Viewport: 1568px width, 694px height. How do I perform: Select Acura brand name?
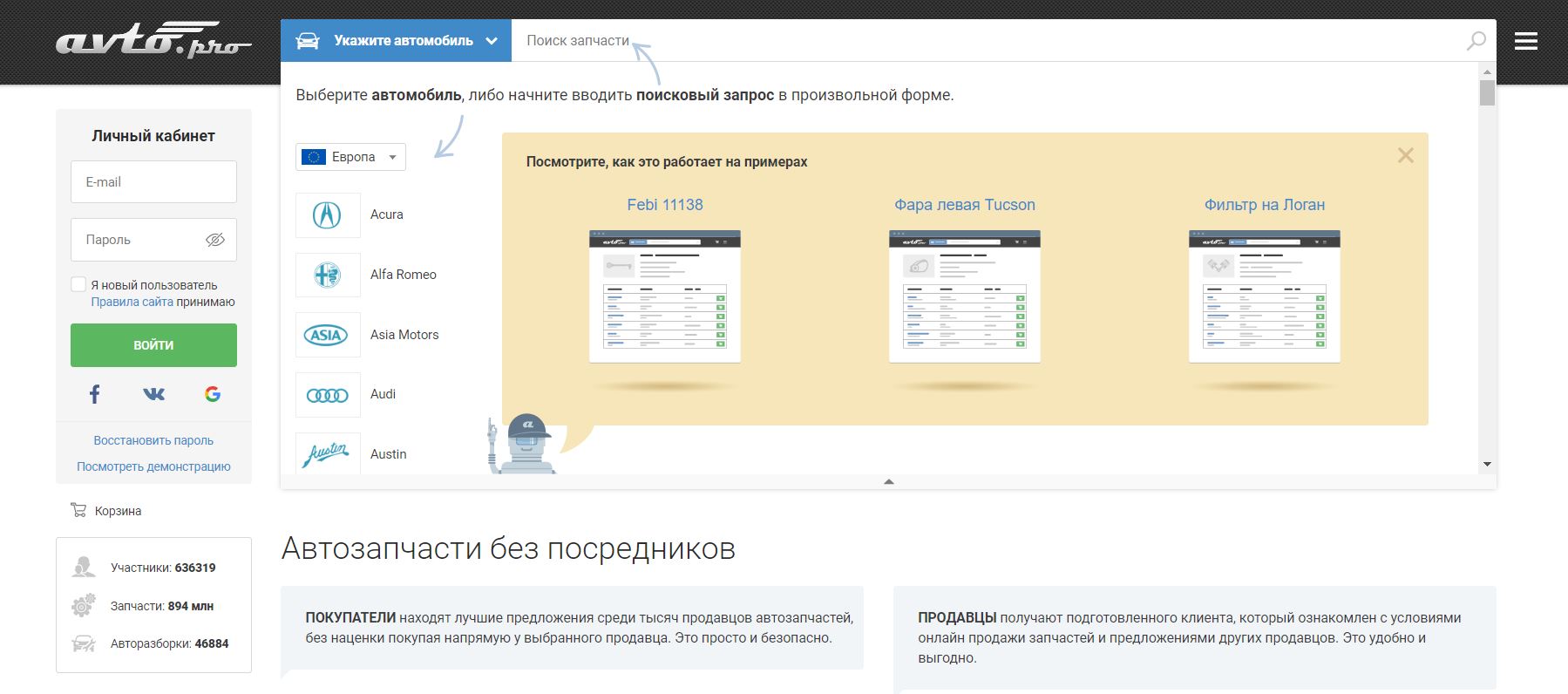click(387, 214)
